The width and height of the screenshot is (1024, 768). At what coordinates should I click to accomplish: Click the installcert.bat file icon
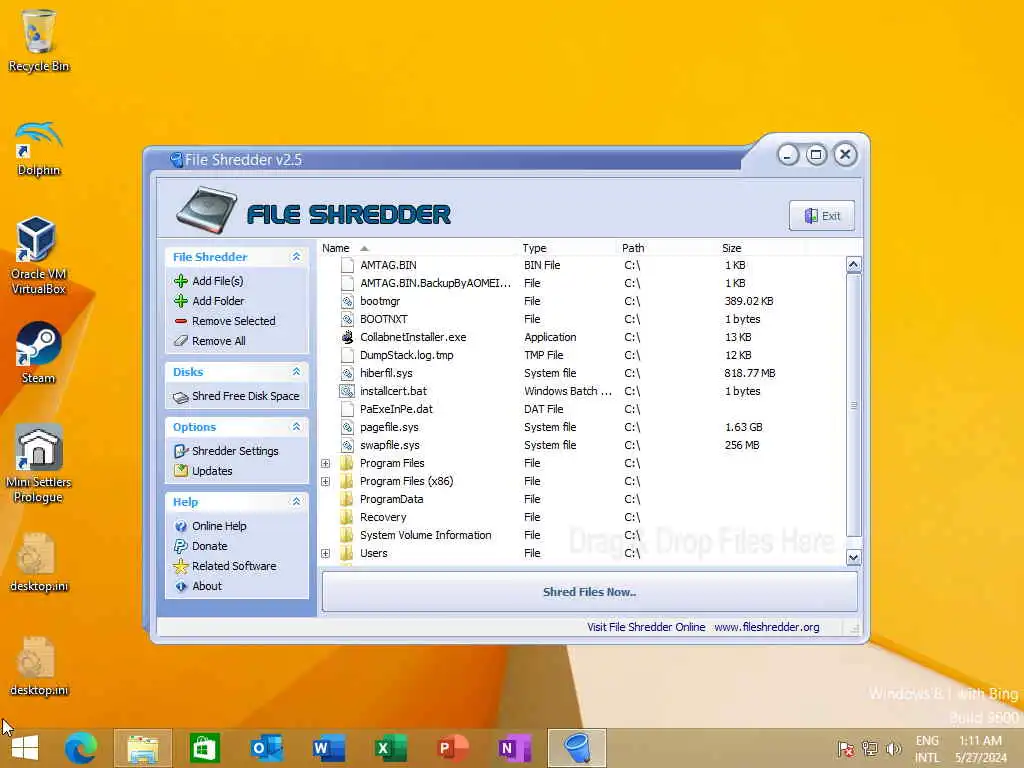(347, 391)
